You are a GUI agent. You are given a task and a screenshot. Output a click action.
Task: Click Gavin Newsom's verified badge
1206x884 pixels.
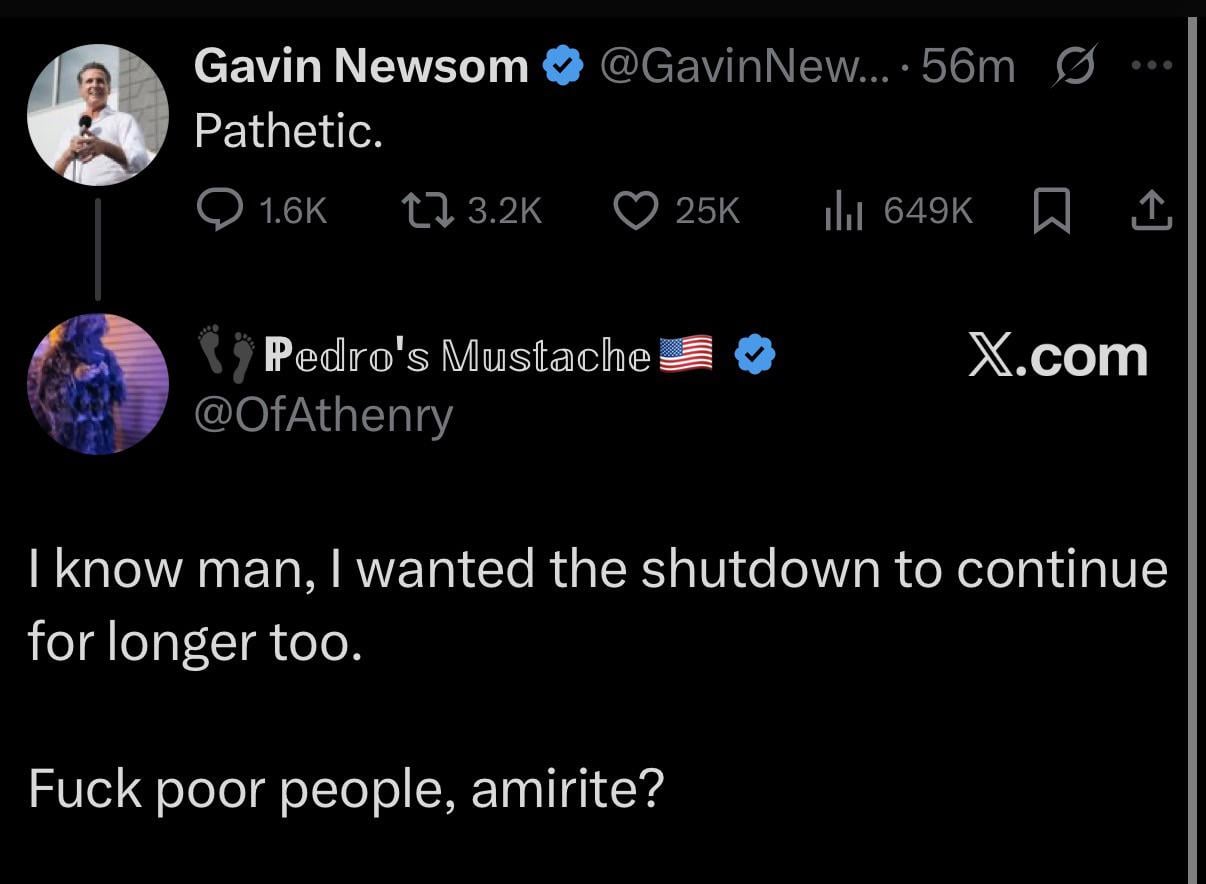point(563,66)
